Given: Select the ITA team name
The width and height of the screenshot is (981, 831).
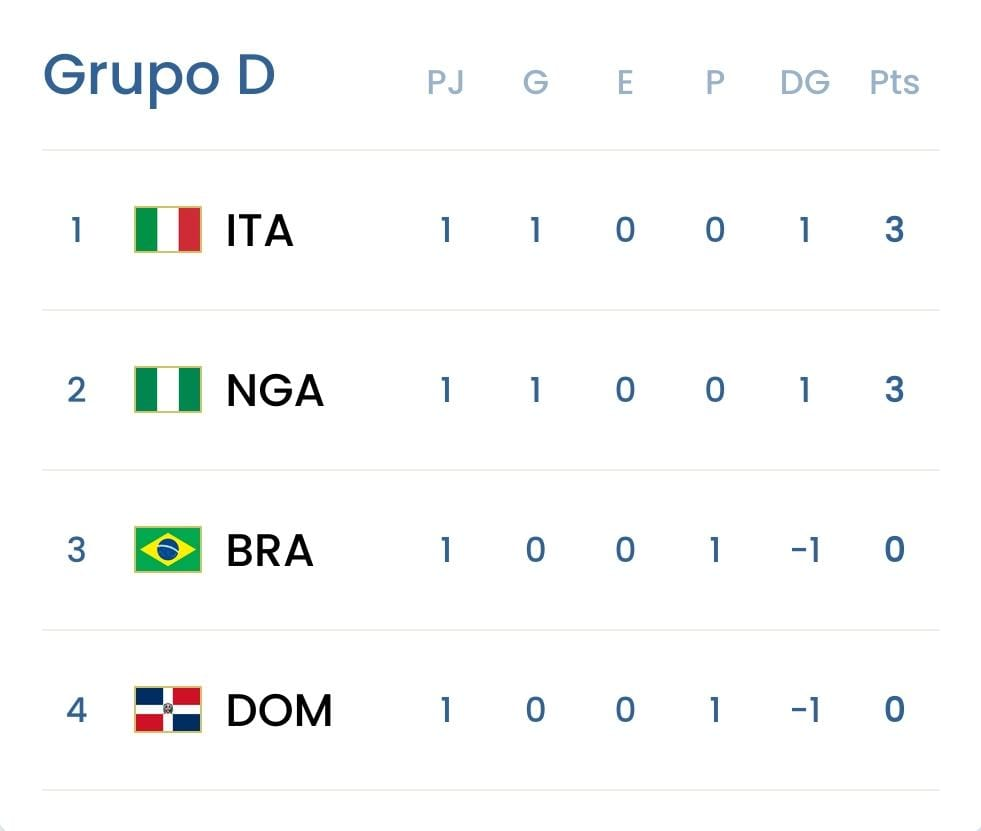Looking at the screenshot, I should (260, 231).
